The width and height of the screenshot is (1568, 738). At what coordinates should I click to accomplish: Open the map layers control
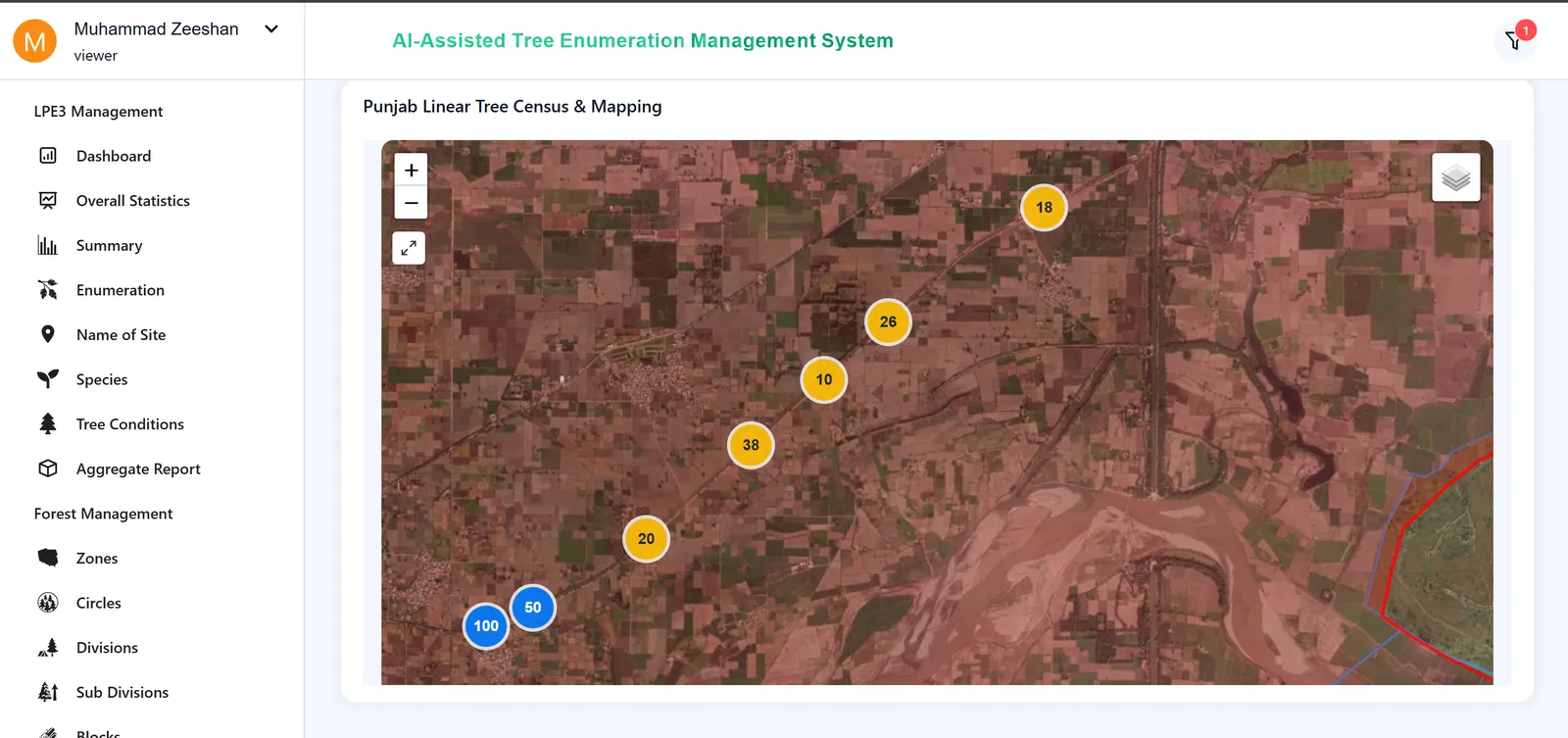coord(1456,177)
